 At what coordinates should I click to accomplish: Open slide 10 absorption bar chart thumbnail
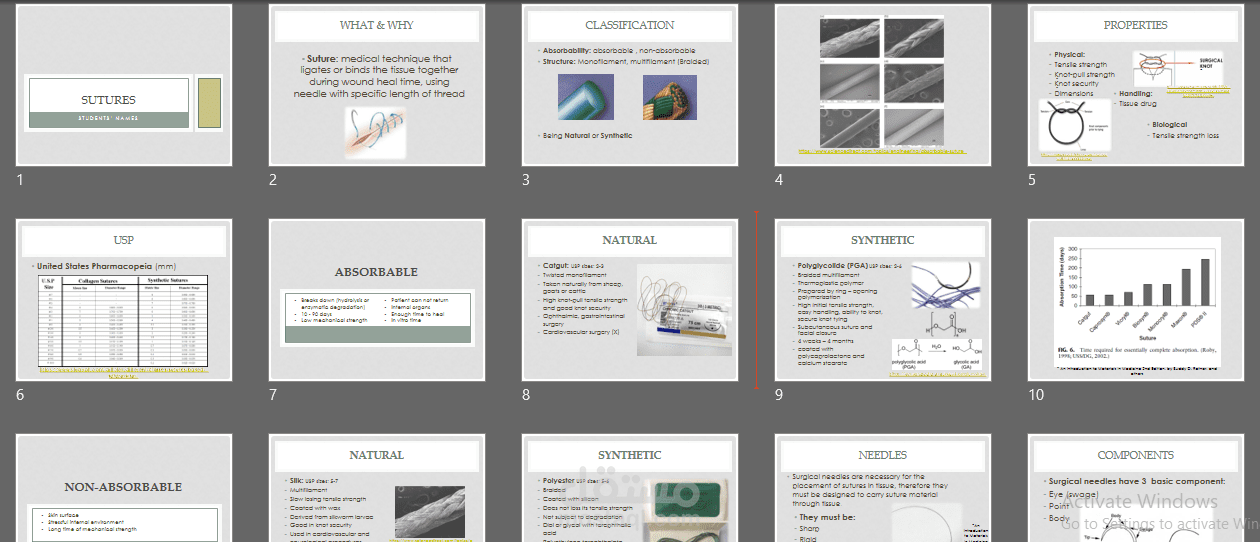click(1136, 299)
